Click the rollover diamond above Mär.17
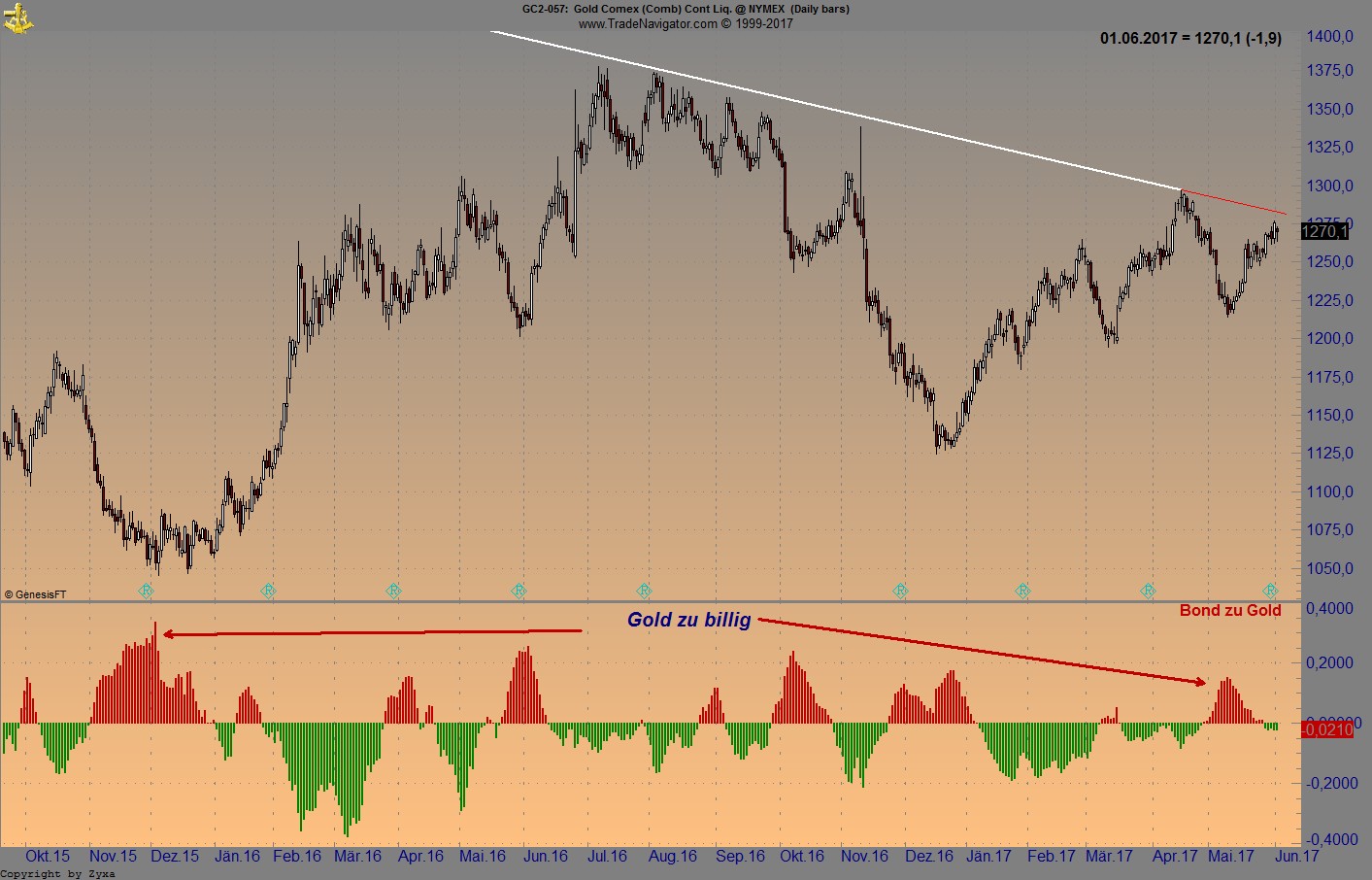 click(1149, 590)
